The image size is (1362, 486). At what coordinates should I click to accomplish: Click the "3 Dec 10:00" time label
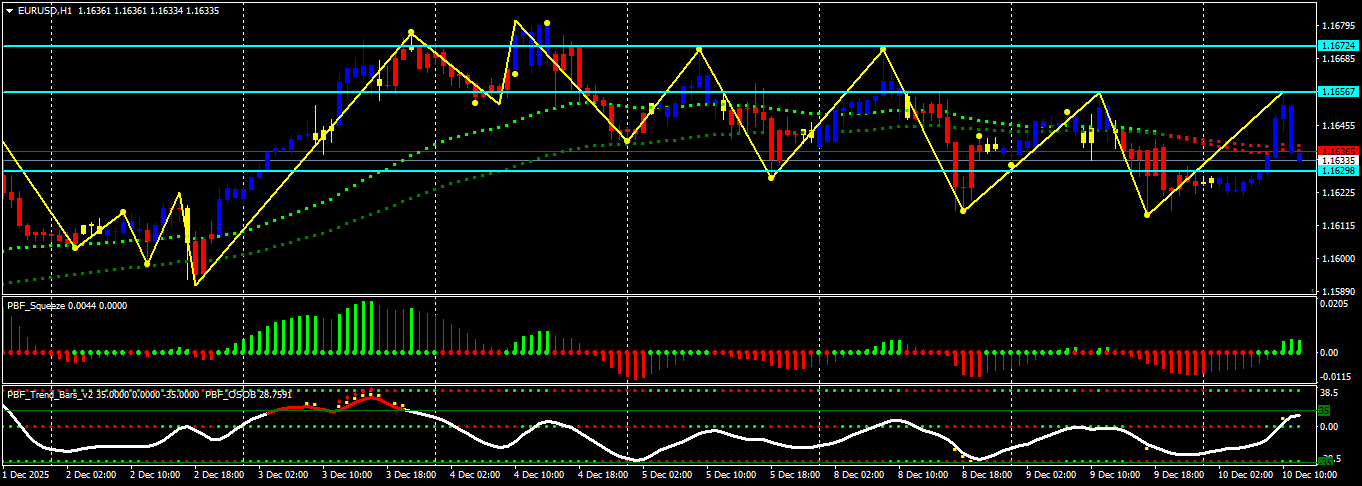[348, 477]
